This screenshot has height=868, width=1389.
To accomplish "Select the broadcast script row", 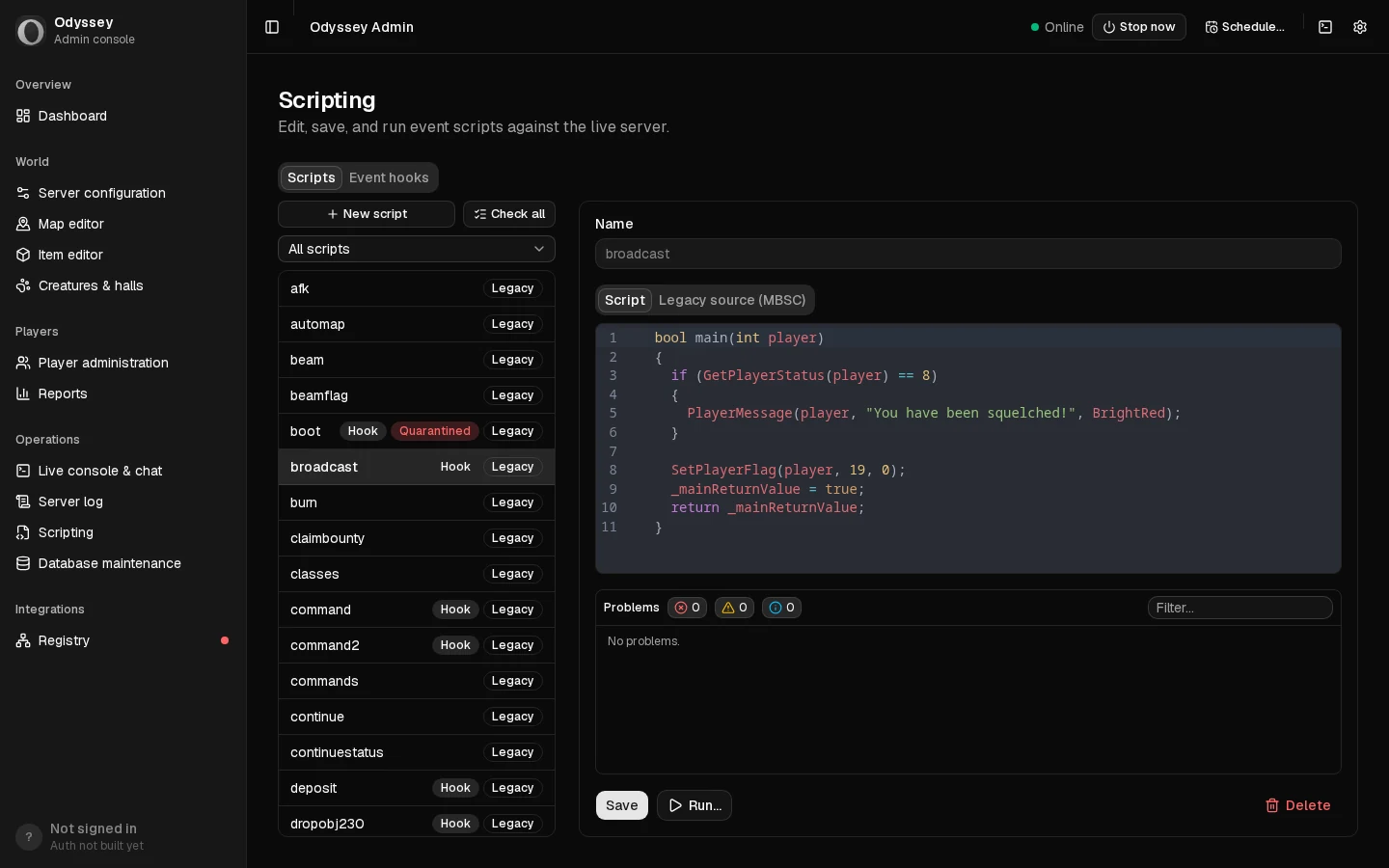I will tap(417, 467).
